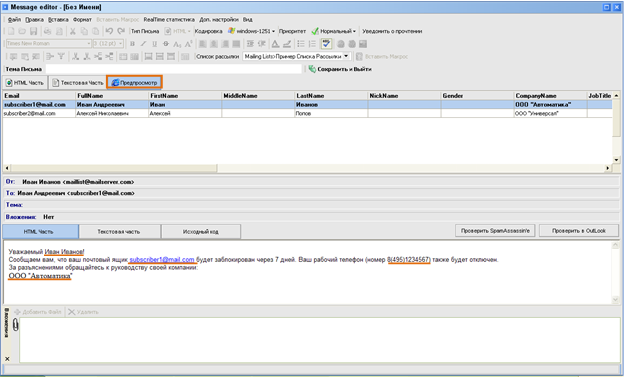The width and height of the screenshot is (625, 377).
Task: Open the font color tool
Action: click(x=275, y=44)
